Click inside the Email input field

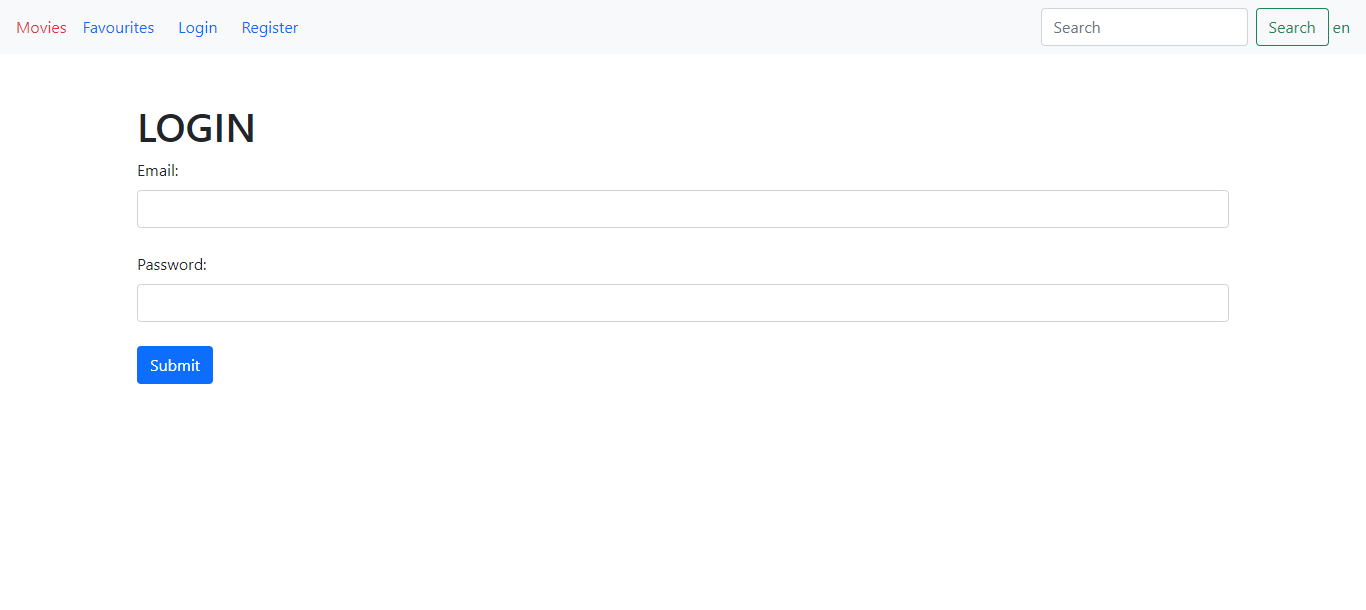tap(683, 208)
